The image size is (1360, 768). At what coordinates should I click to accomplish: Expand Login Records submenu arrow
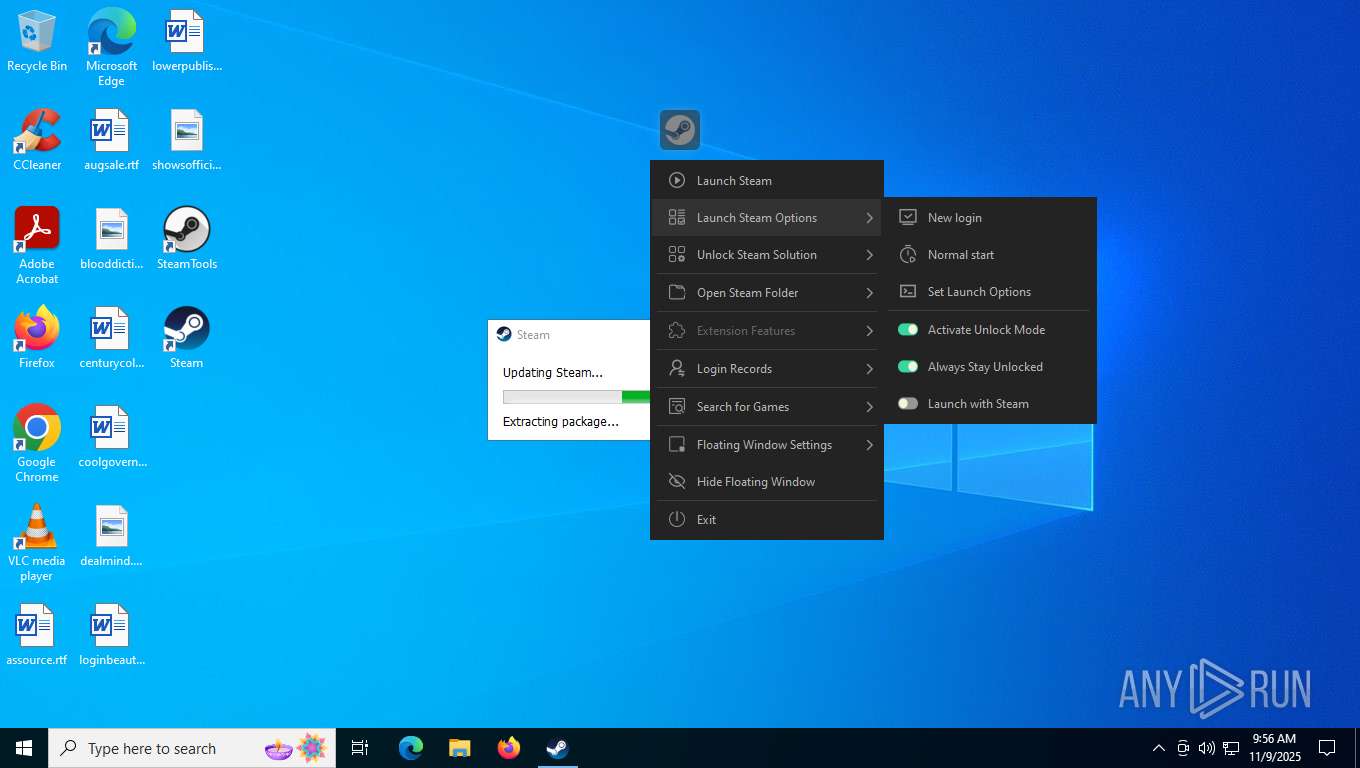pos(869,369)
